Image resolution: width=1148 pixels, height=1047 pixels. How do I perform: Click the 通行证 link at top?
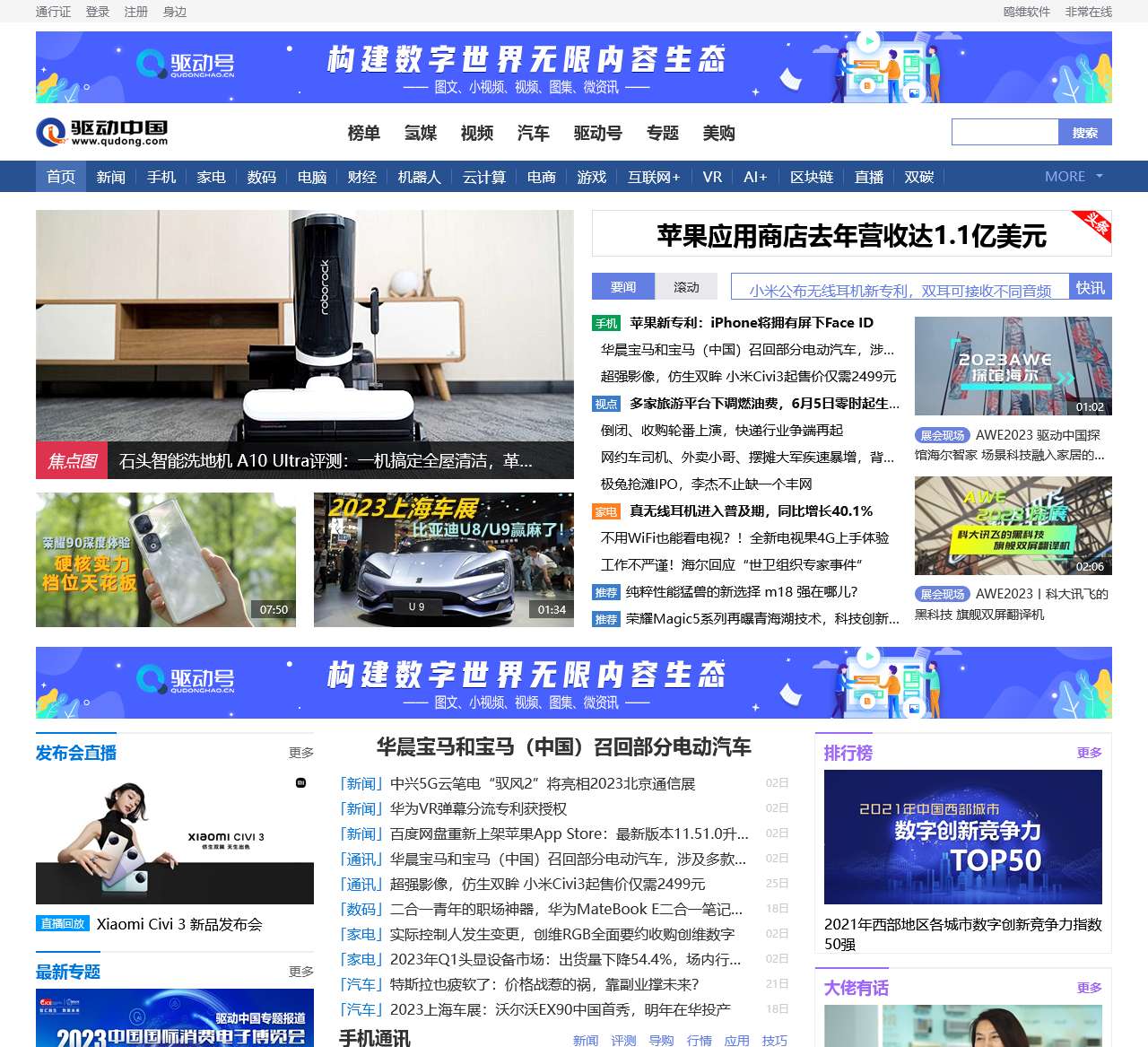[53, 12]
